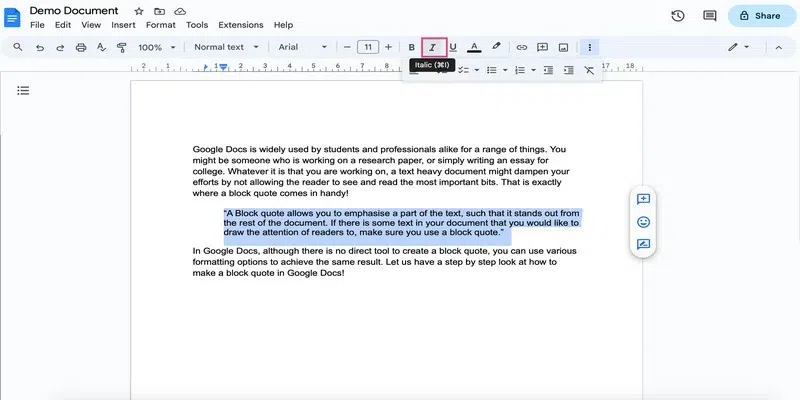Open the highlight color pen
800x400 pixels.
click(x=496, y=47)
